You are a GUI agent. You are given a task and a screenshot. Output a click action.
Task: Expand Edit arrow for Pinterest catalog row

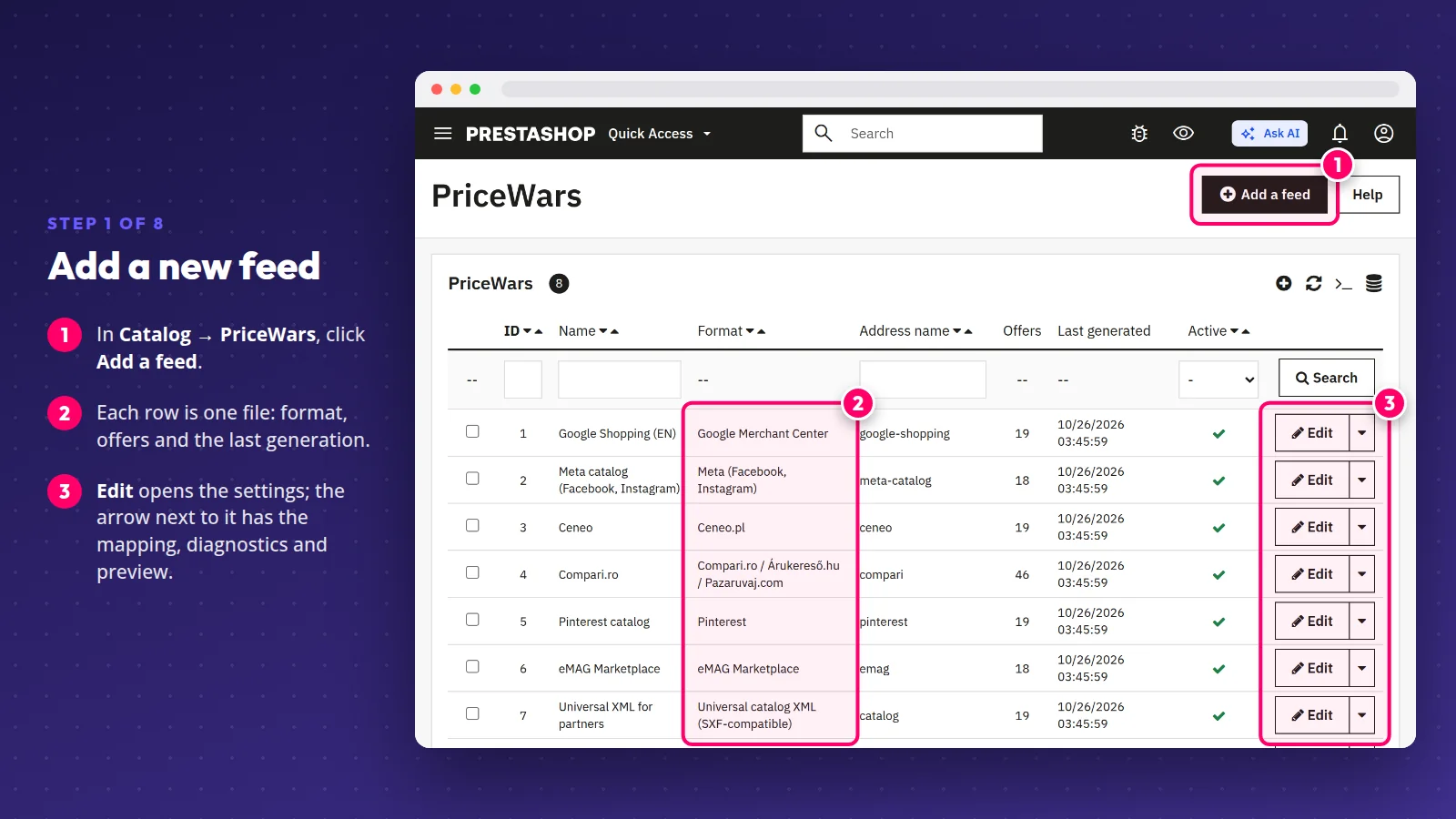pos(1361,622)
